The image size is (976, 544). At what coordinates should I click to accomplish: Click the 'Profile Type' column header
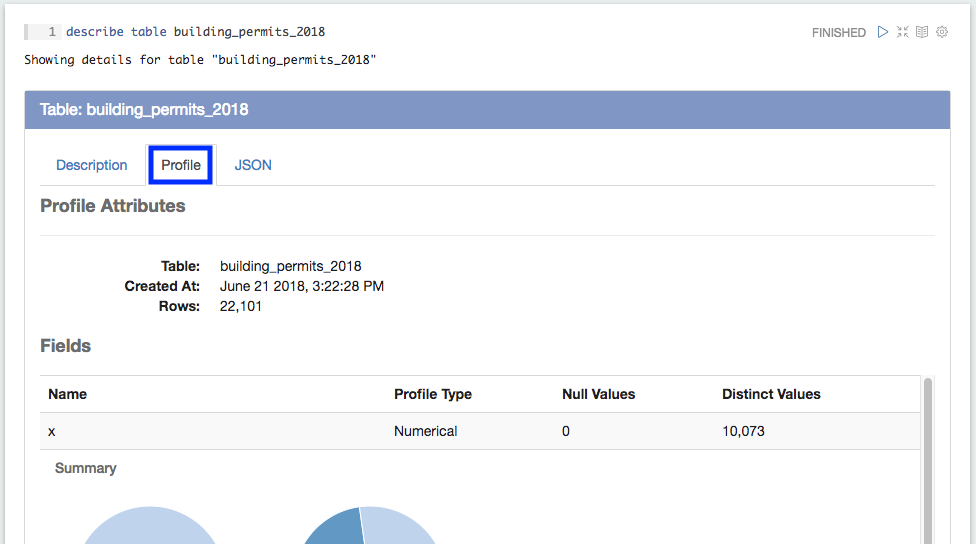coord(433,394)
